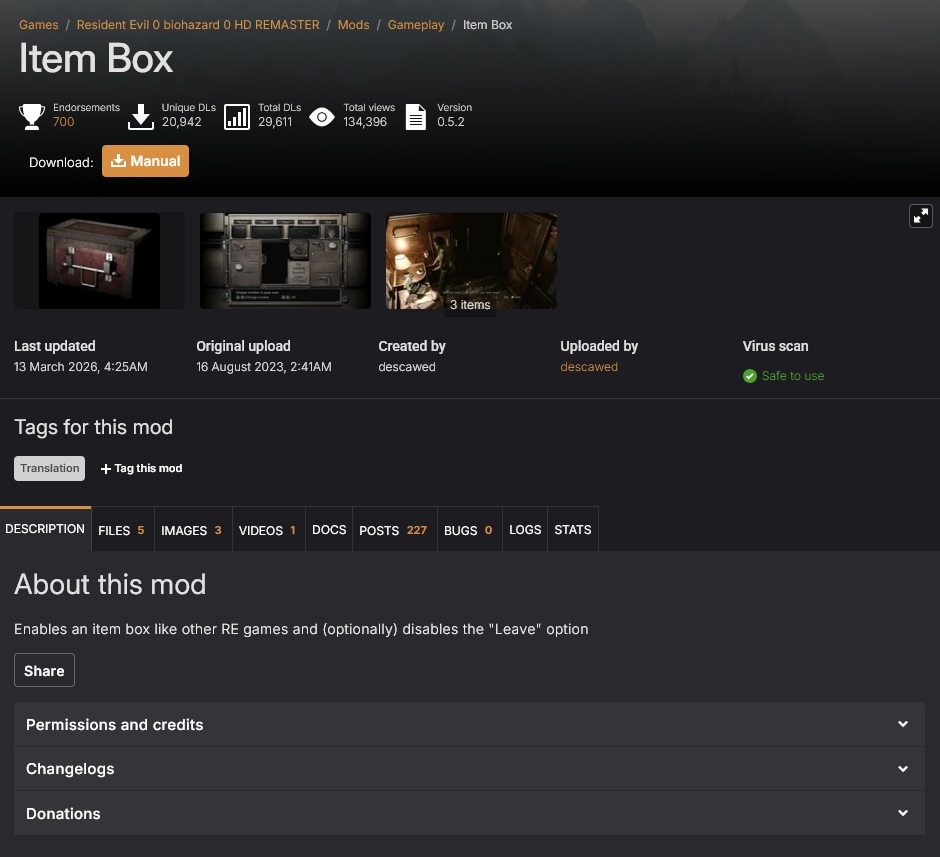This screenshot has width=940, height=857.
Task: Open the inventory screen thumbnail
Action: coord(285,261)
